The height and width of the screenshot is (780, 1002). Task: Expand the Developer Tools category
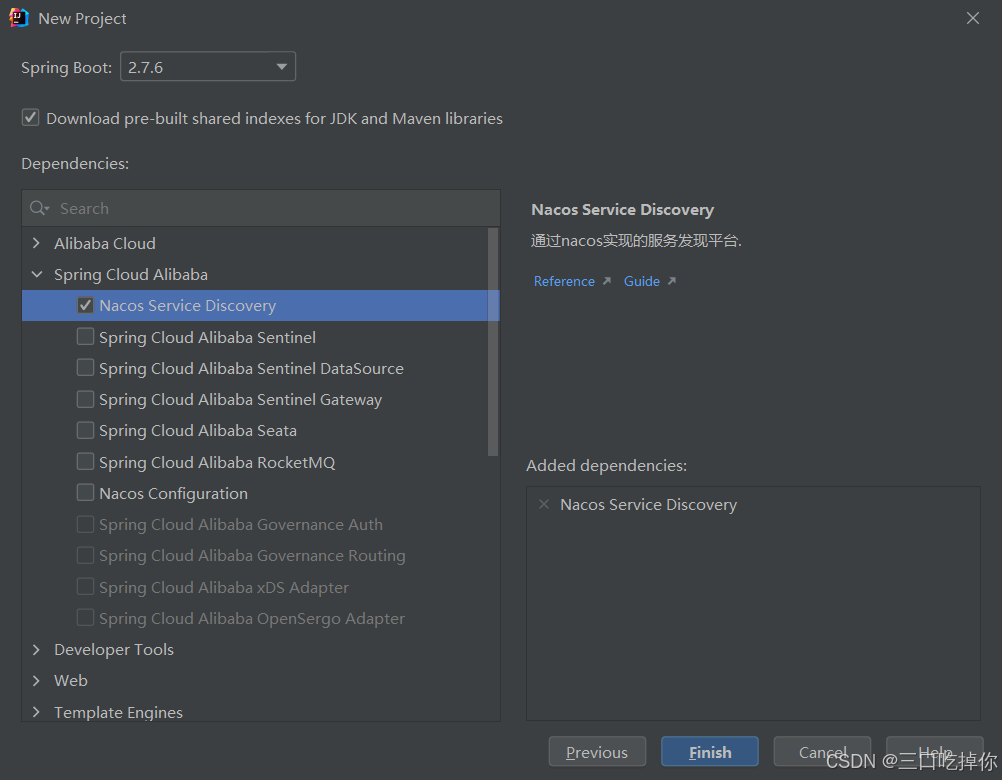[36, 650]
